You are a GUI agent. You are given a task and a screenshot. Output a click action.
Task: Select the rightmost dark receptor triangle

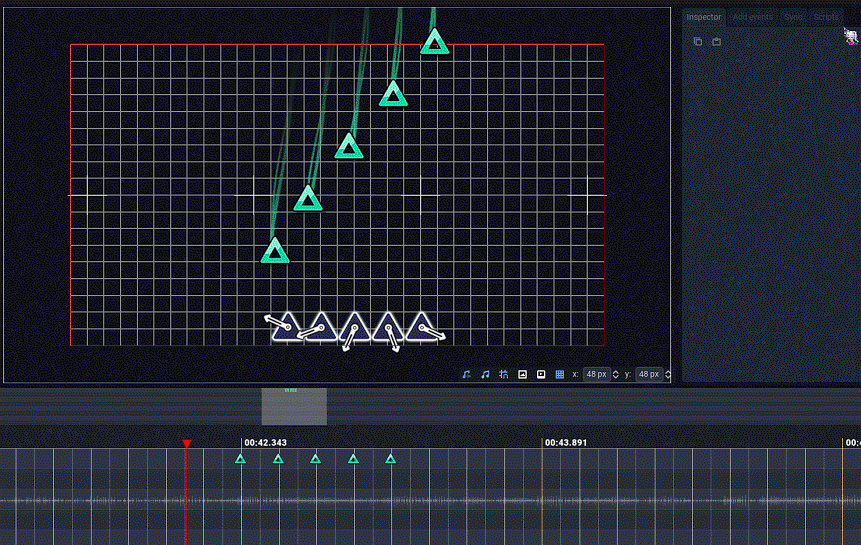click(x=421, y=328)
